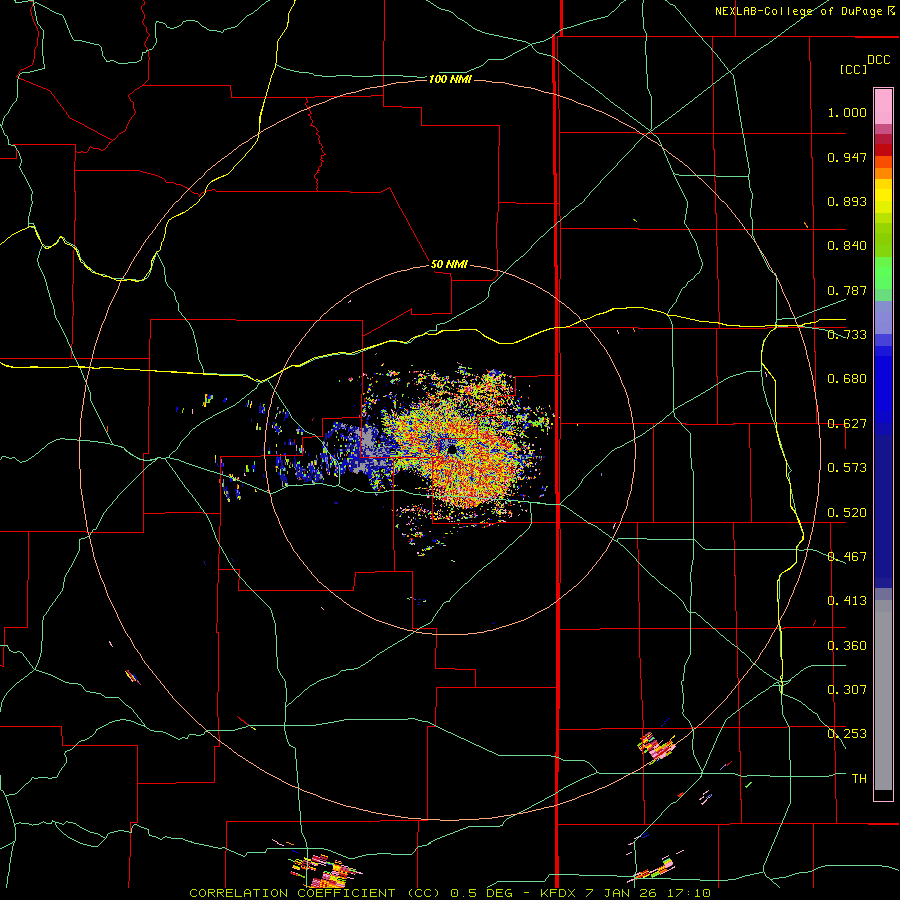Select the 0.627 scale value
The width and height of the screenshot is (900, 900).
[x=847, y=424]
